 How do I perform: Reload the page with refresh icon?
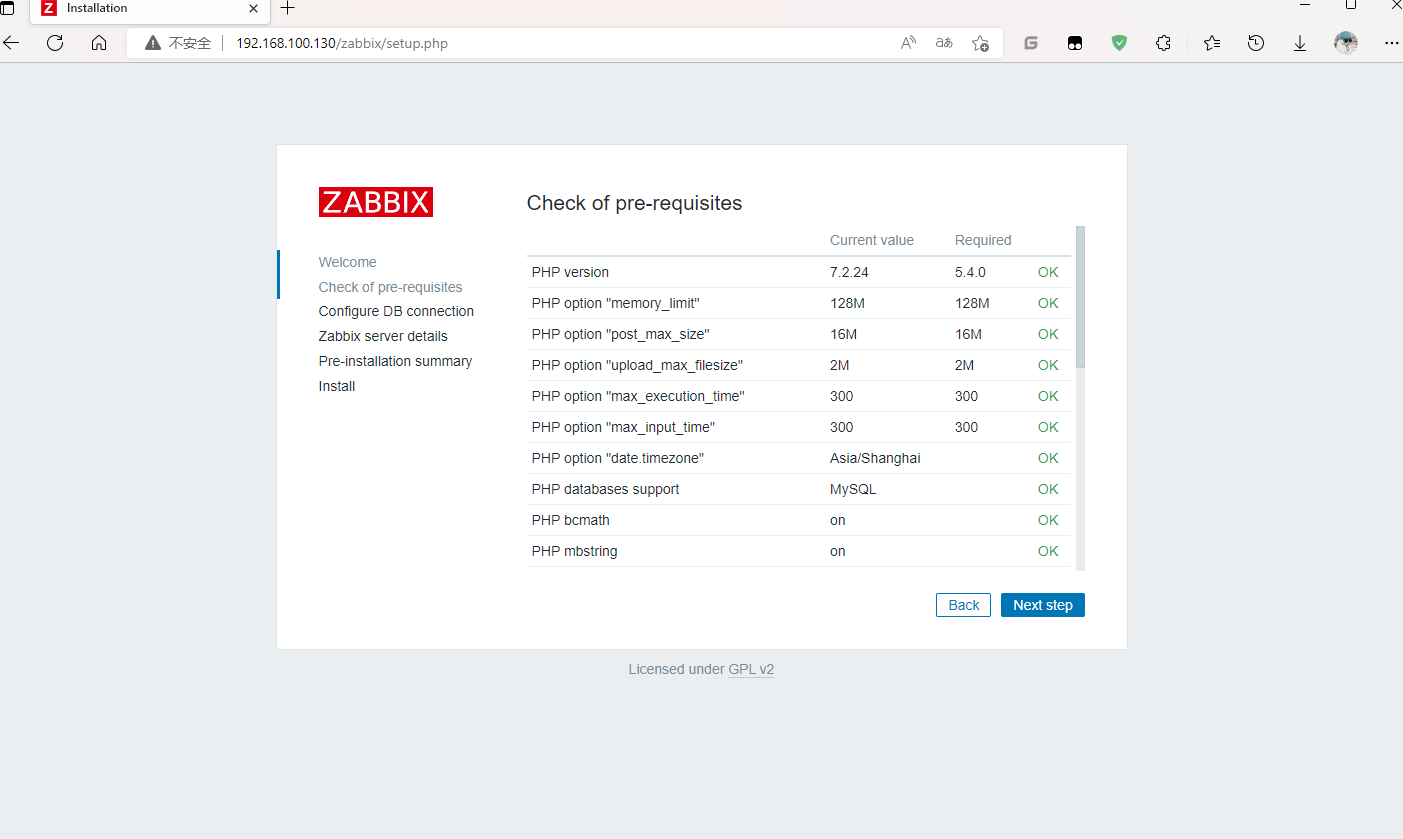click(x=55, y=43)
